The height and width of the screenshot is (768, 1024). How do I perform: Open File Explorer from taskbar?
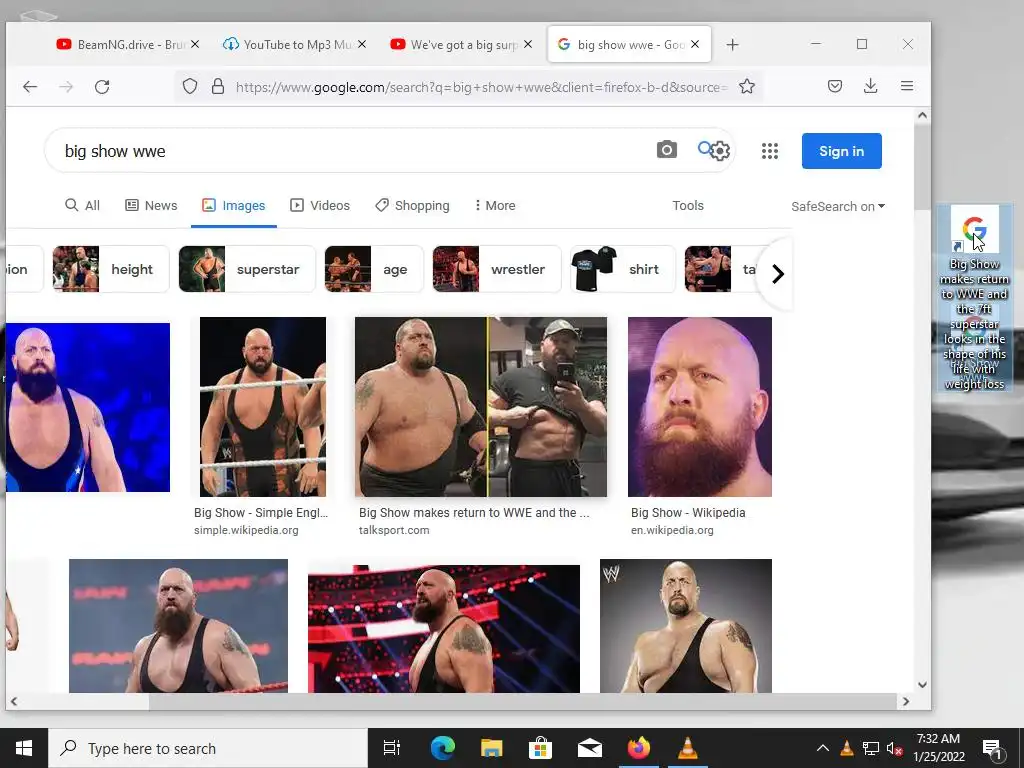492,748
